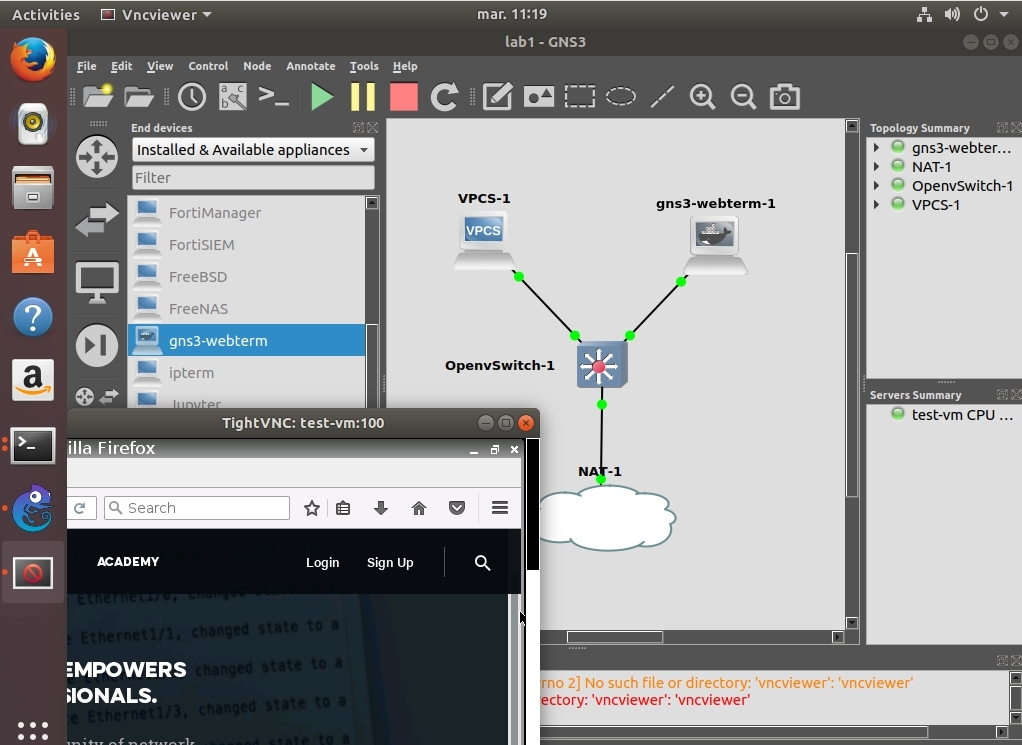Image resolution: width=1022 pixels, height=745 pixels.
Task: Open the View menu
Action: [x=160, y=66]
